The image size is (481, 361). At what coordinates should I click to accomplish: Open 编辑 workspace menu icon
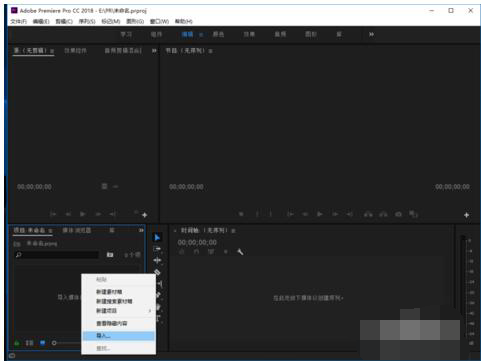[x=201, y=35]
